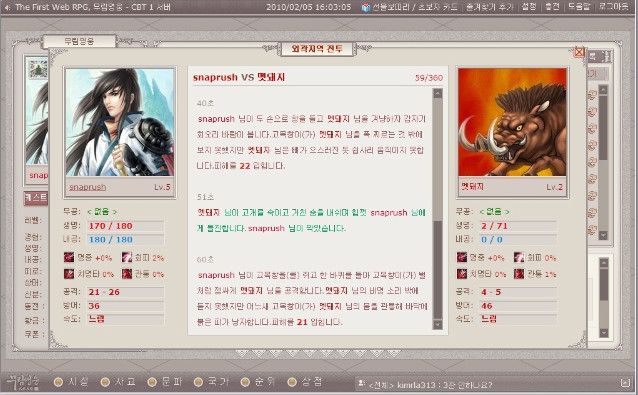638x395 pixels.
Task: Open 시설 facilities menu
Action: tap(72, 382)
